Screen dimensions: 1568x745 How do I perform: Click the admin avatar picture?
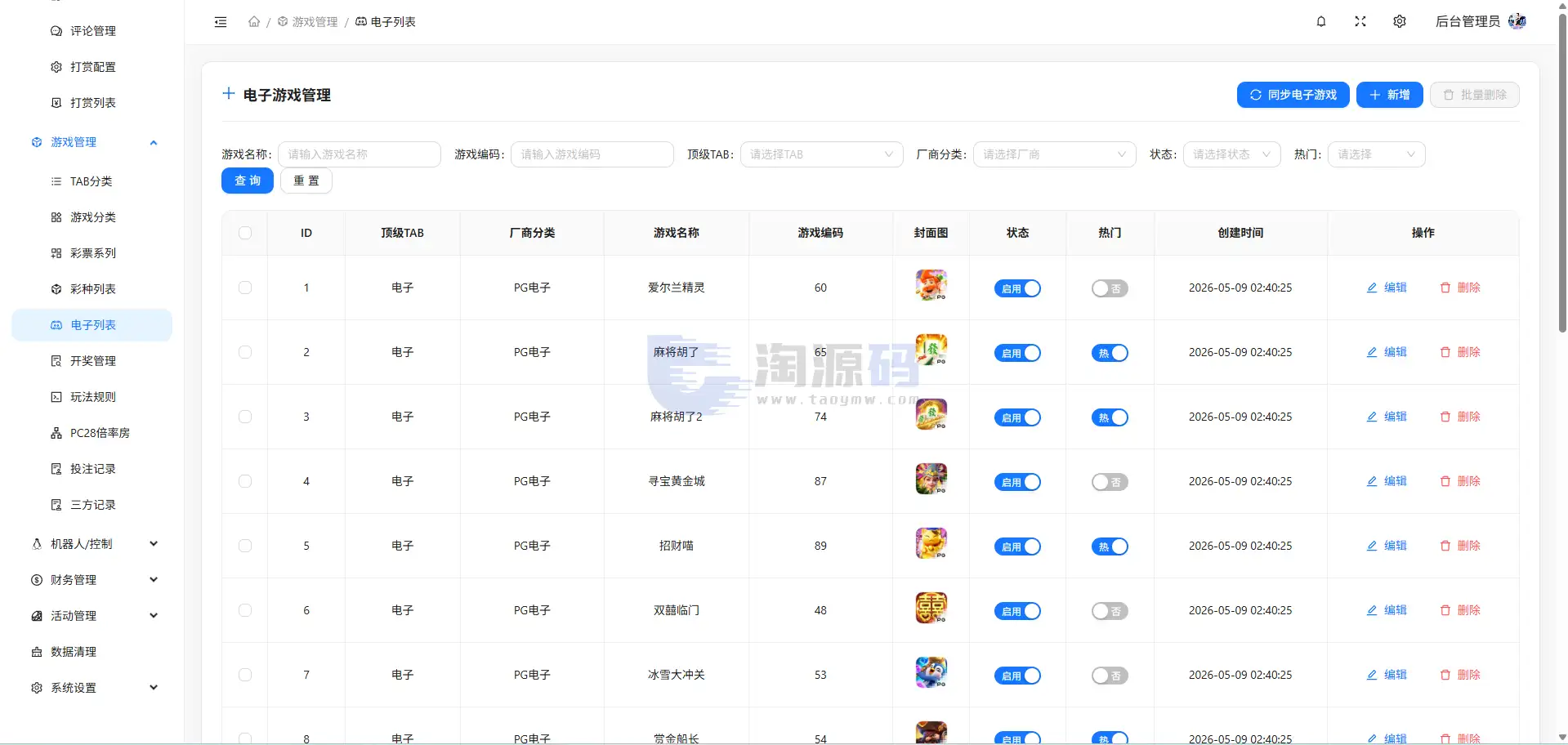(x=1517, y=21)
